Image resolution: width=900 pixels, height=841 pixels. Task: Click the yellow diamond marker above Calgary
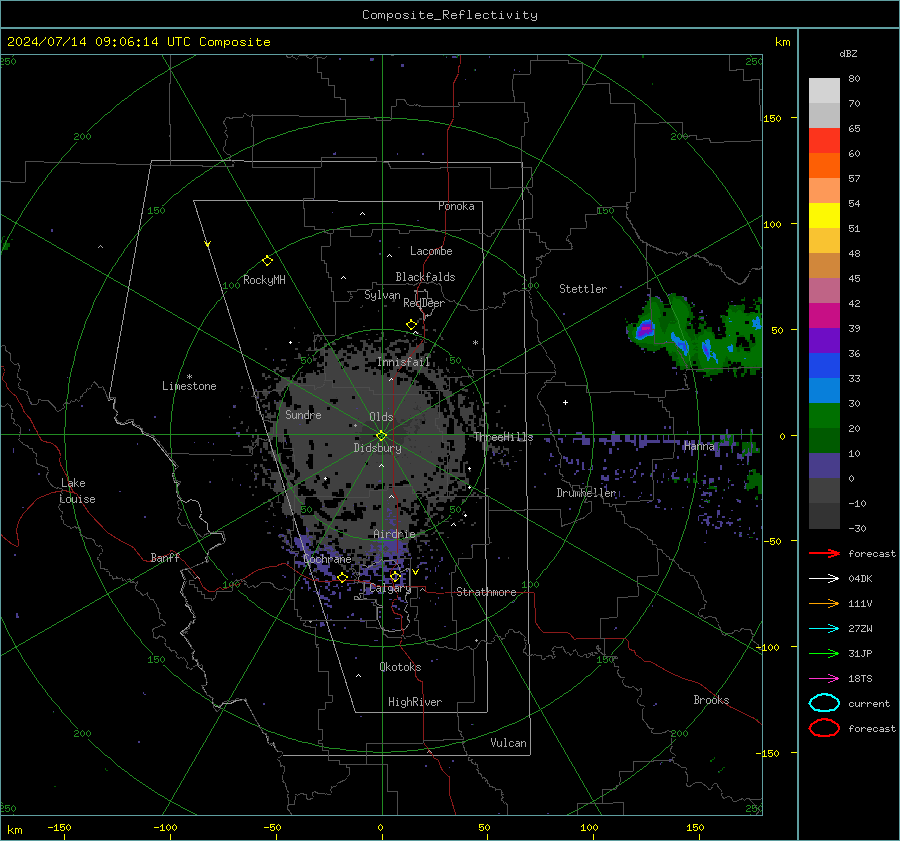[x=395, y=576]
